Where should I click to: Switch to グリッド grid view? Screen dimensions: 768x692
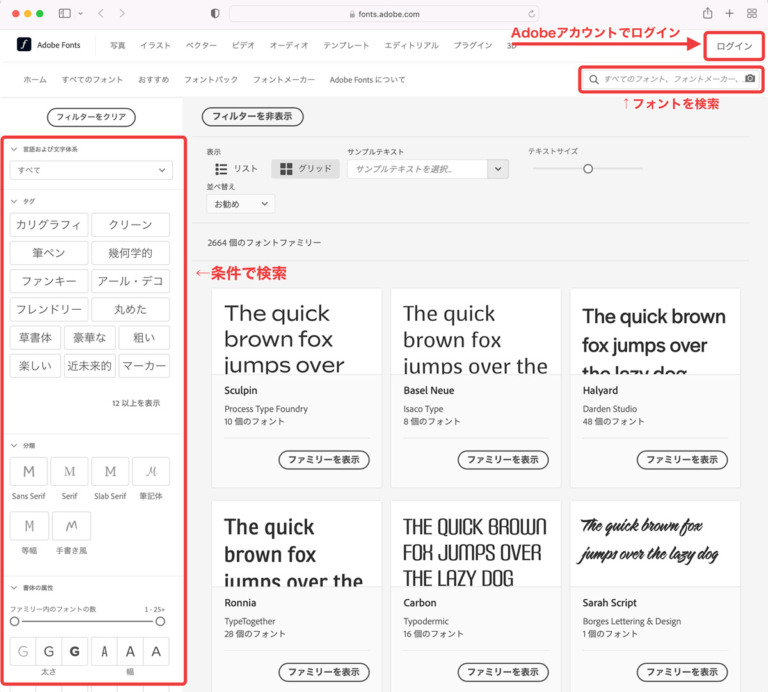[x=306, y=168]
